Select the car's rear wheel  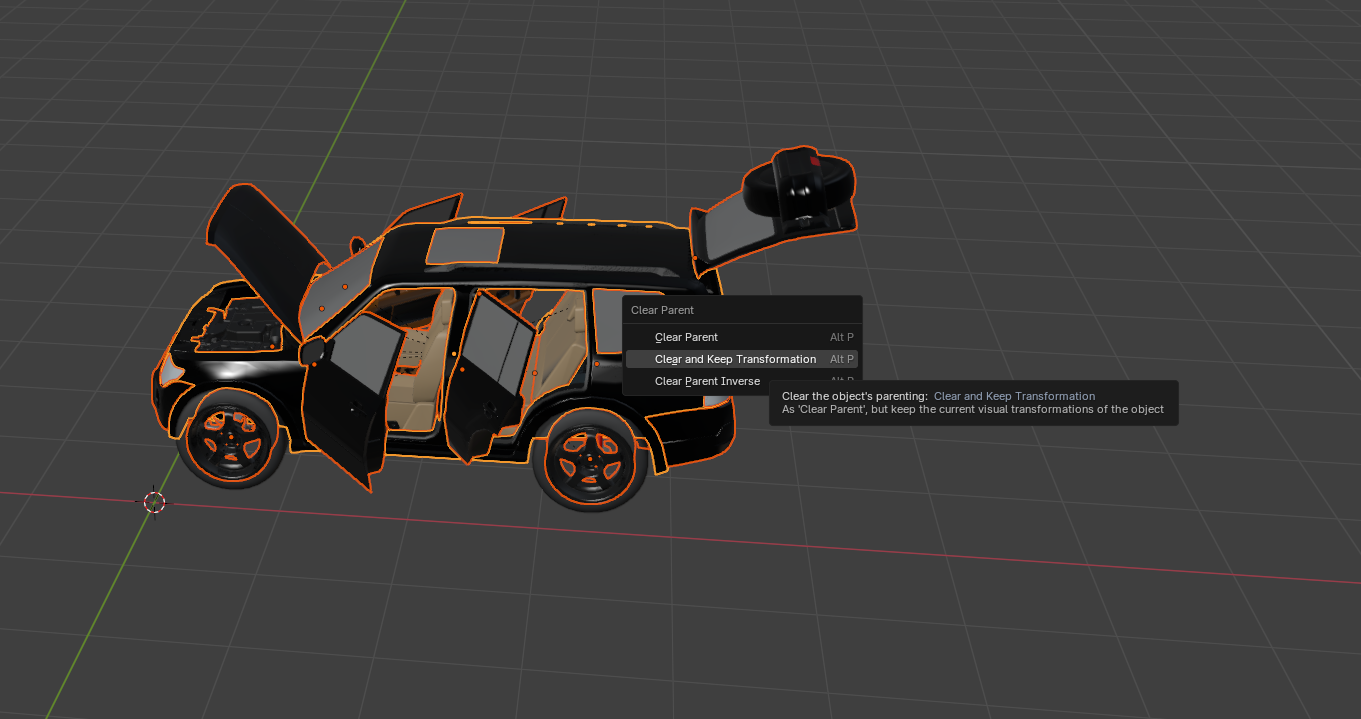click(588, 460)
